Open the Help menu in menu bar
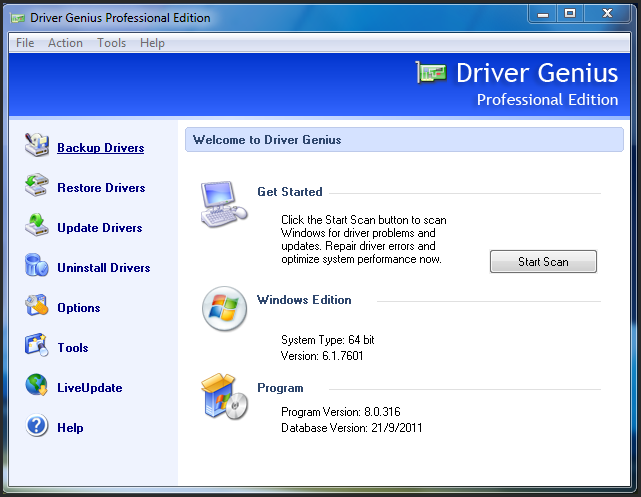Screen dimensions: 641x497 pyautogui.click(x=152, y=43)
